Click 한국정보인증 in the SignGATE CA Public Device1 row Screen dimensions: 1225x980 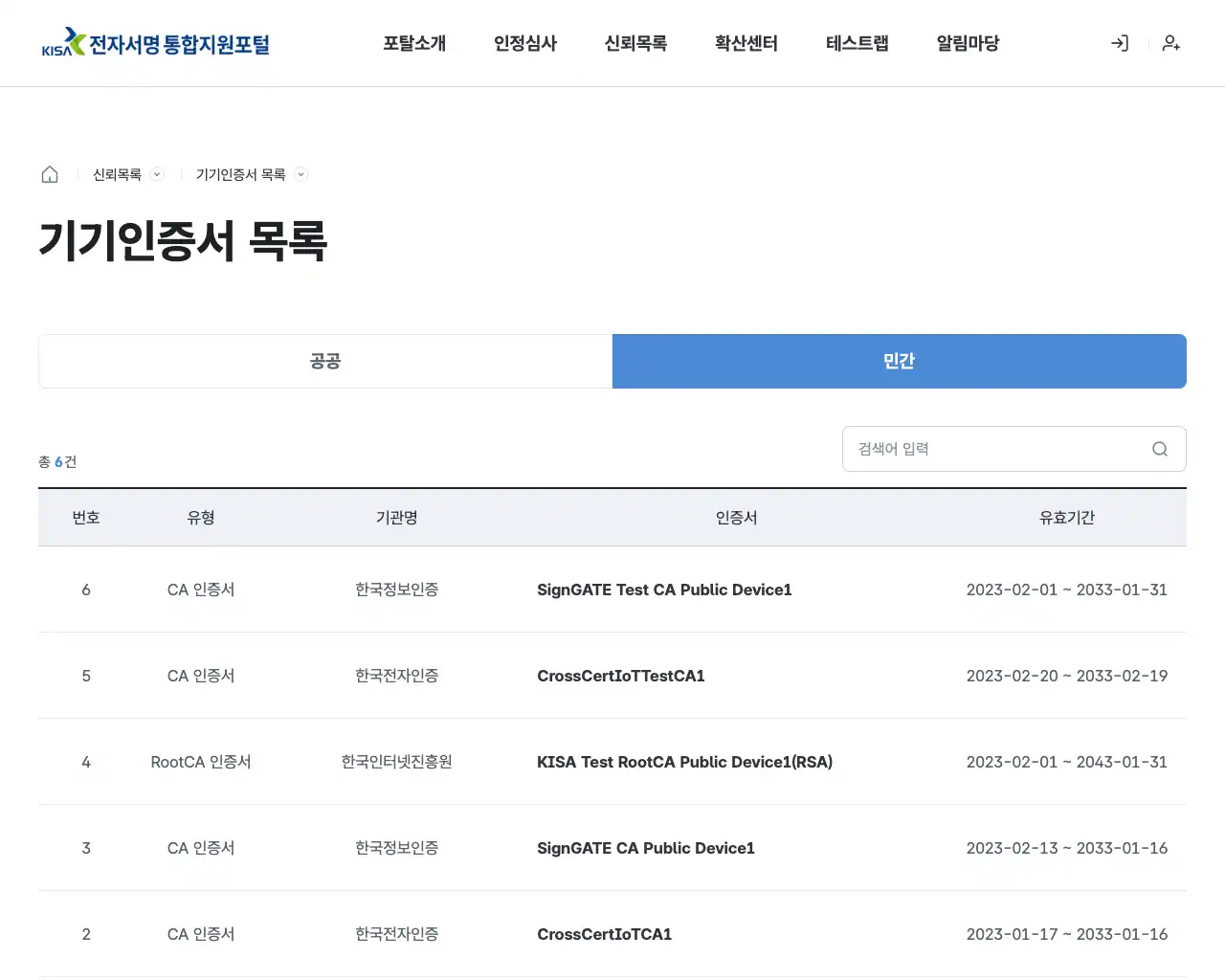(x=397, y=848)
